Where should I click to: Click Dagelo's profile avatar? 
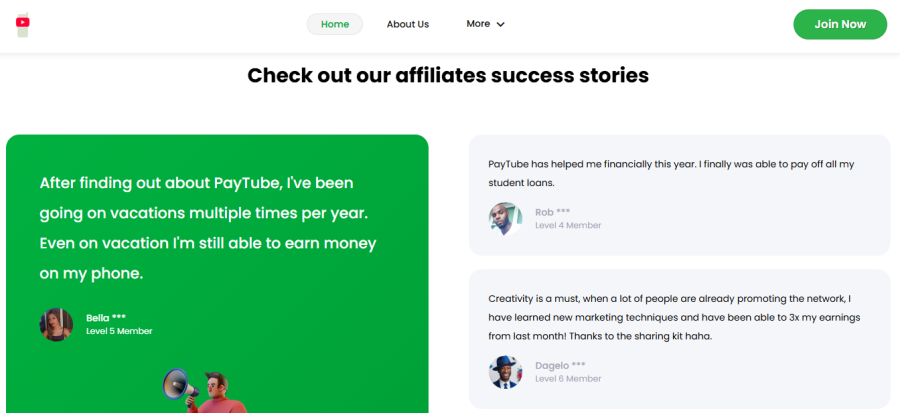click(505, 372)
